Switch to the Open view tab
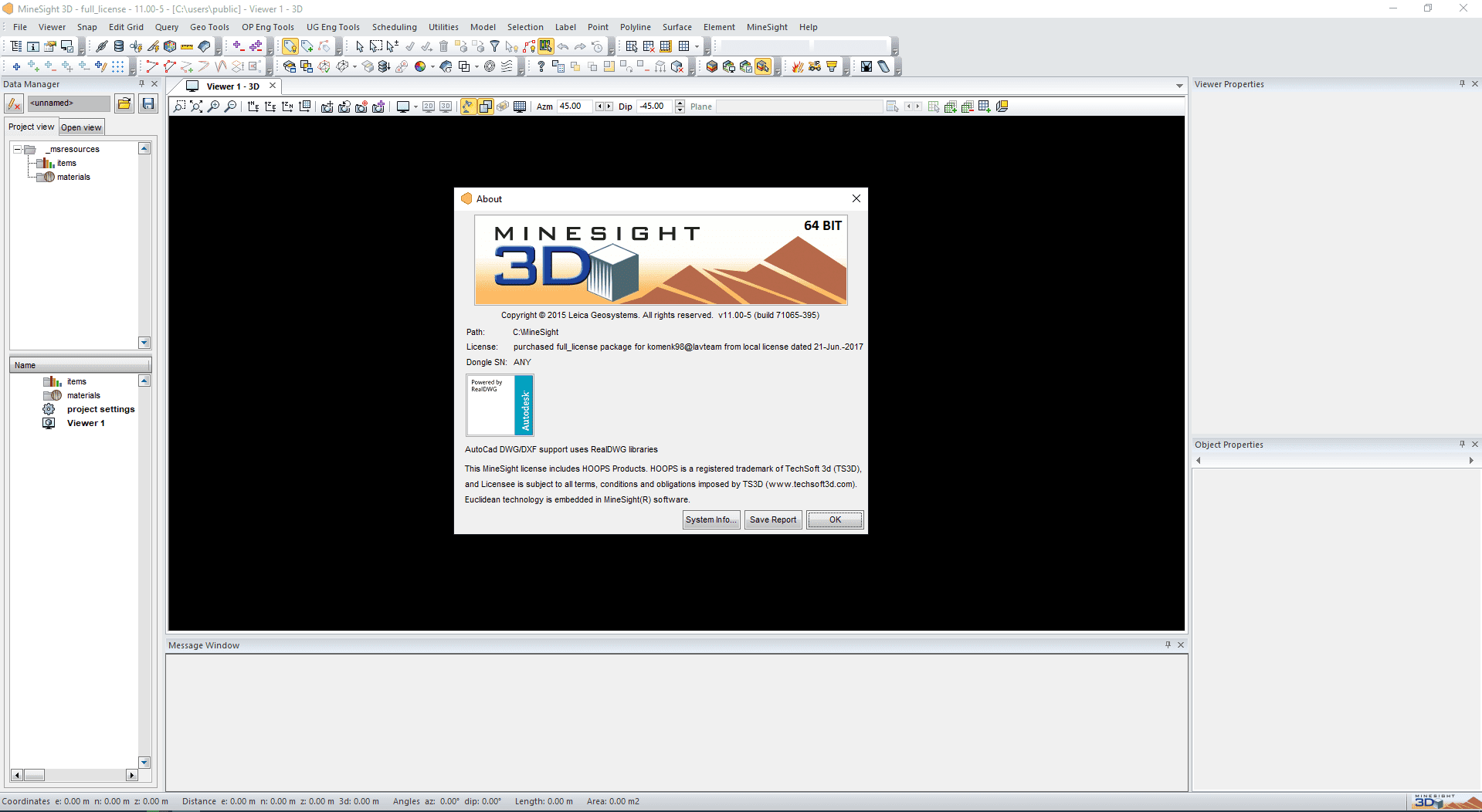This screenshot has width=1482, height=812. 81,127
